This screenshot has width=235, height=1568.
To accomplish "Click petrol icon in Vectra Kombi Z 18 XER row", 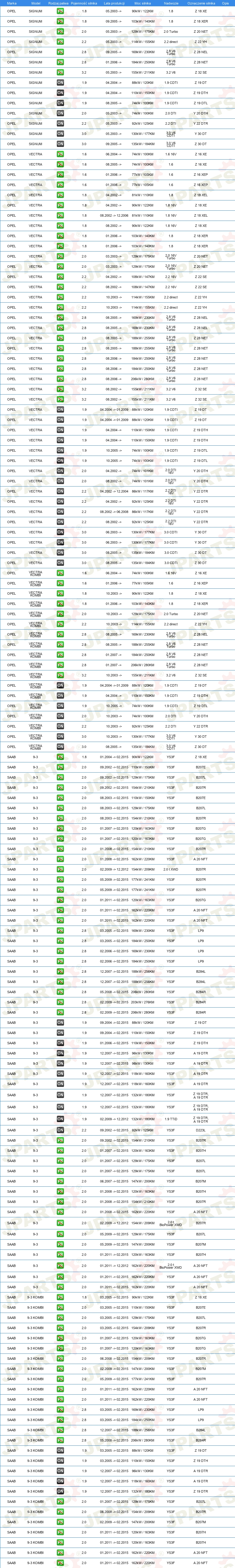I will click(60, 604).
